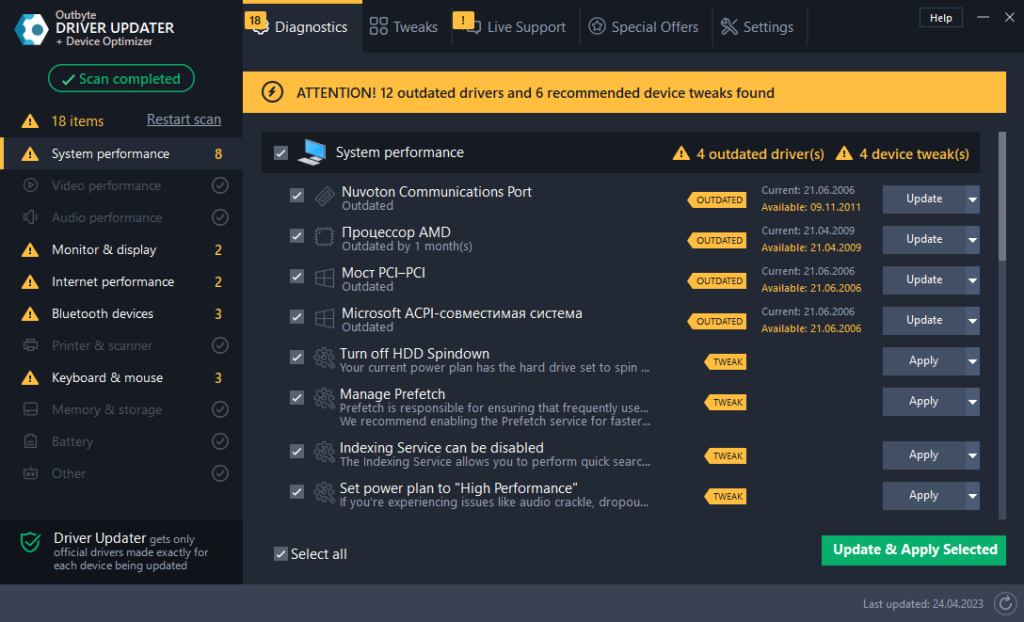Open Update dropdown arrow for Мост PCI–PCI

point(972,280)
